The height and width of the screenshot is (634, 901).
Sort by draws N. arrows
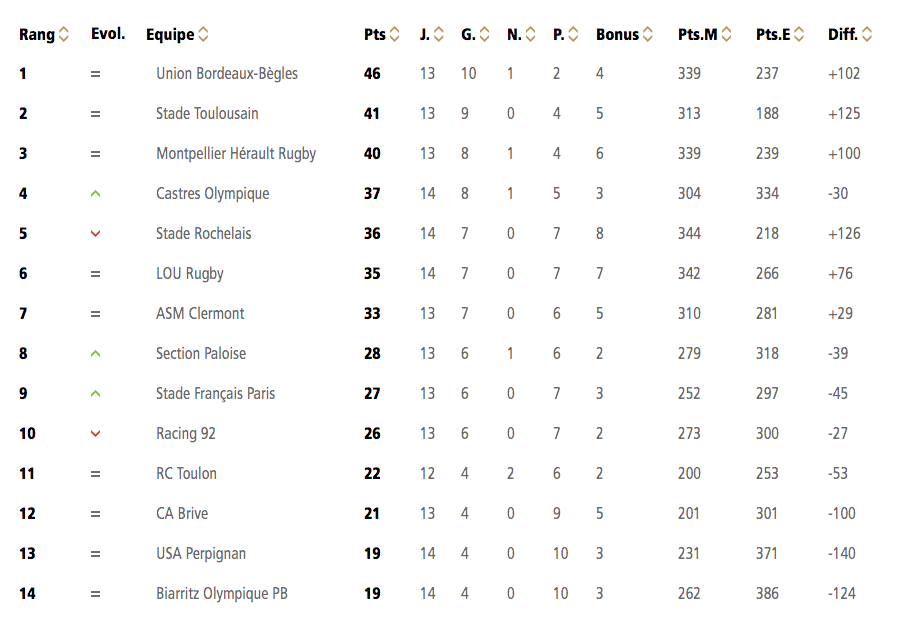pyautogui.click(x=530, y=34)
